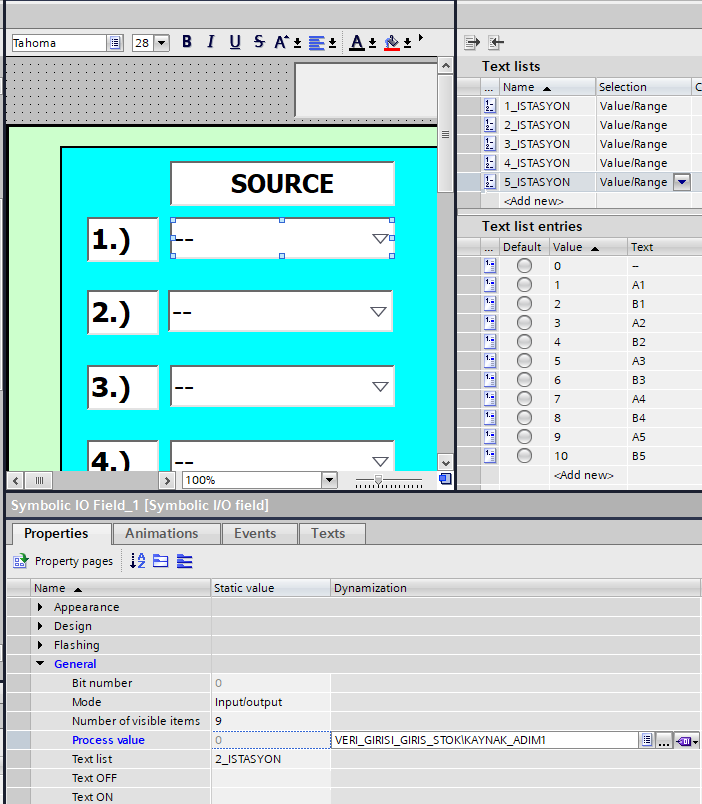Click the group by category icon
The height and width of the screenshot is (804, 702).
click(161, 561)
